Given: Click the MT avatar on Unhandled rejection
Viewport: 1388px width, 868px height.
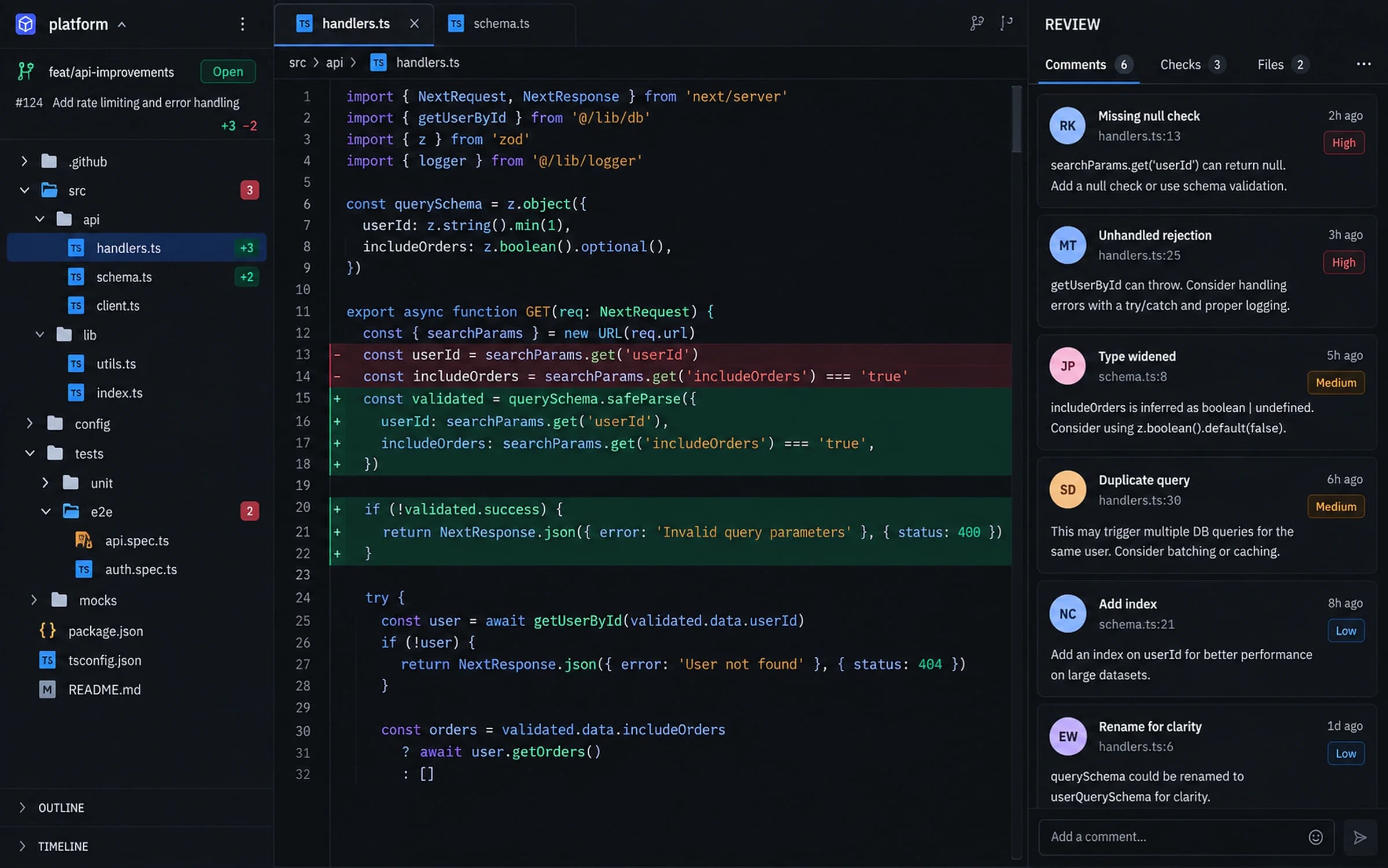Looking at the screenshot, I should click(1067, 245).
